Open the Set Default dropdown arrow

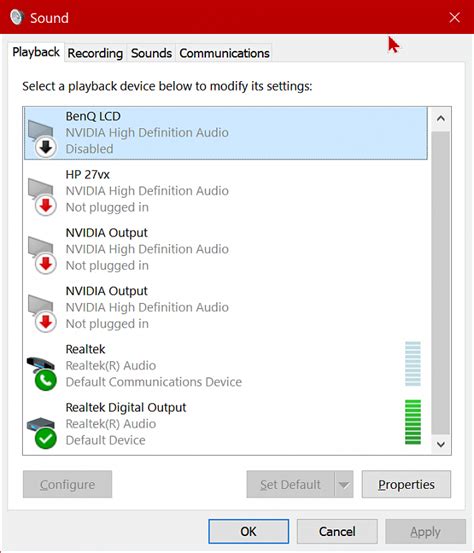[x=344, y=485]
